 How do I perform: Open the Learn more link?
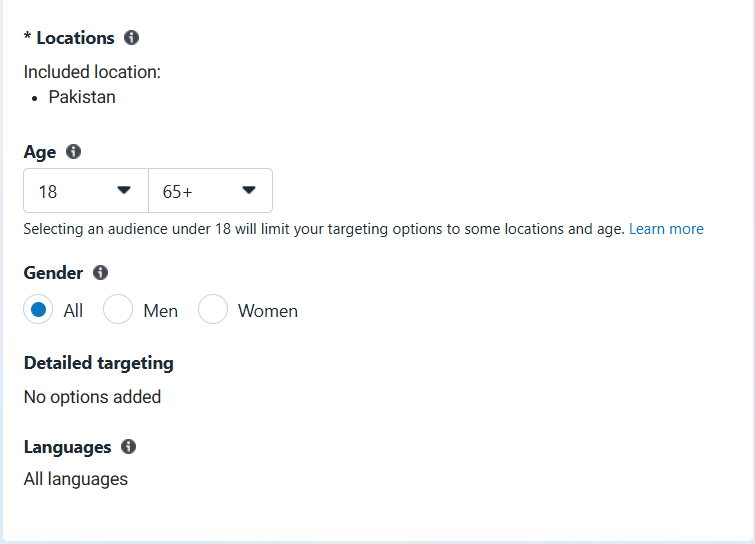[666, 229]
